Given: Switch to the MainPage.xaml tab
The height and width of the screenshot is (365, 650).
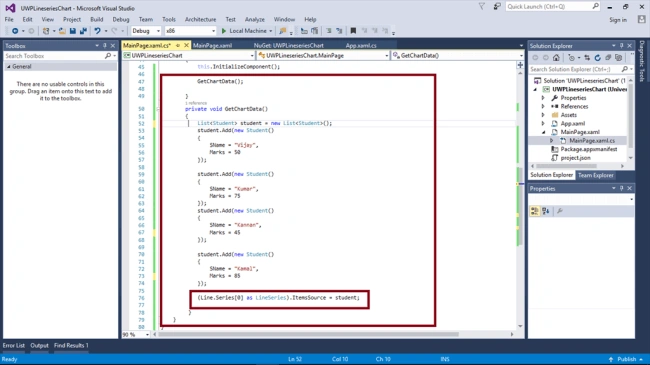Looking at the screenshot, I should pyautogui.click(x=213, y=46).
